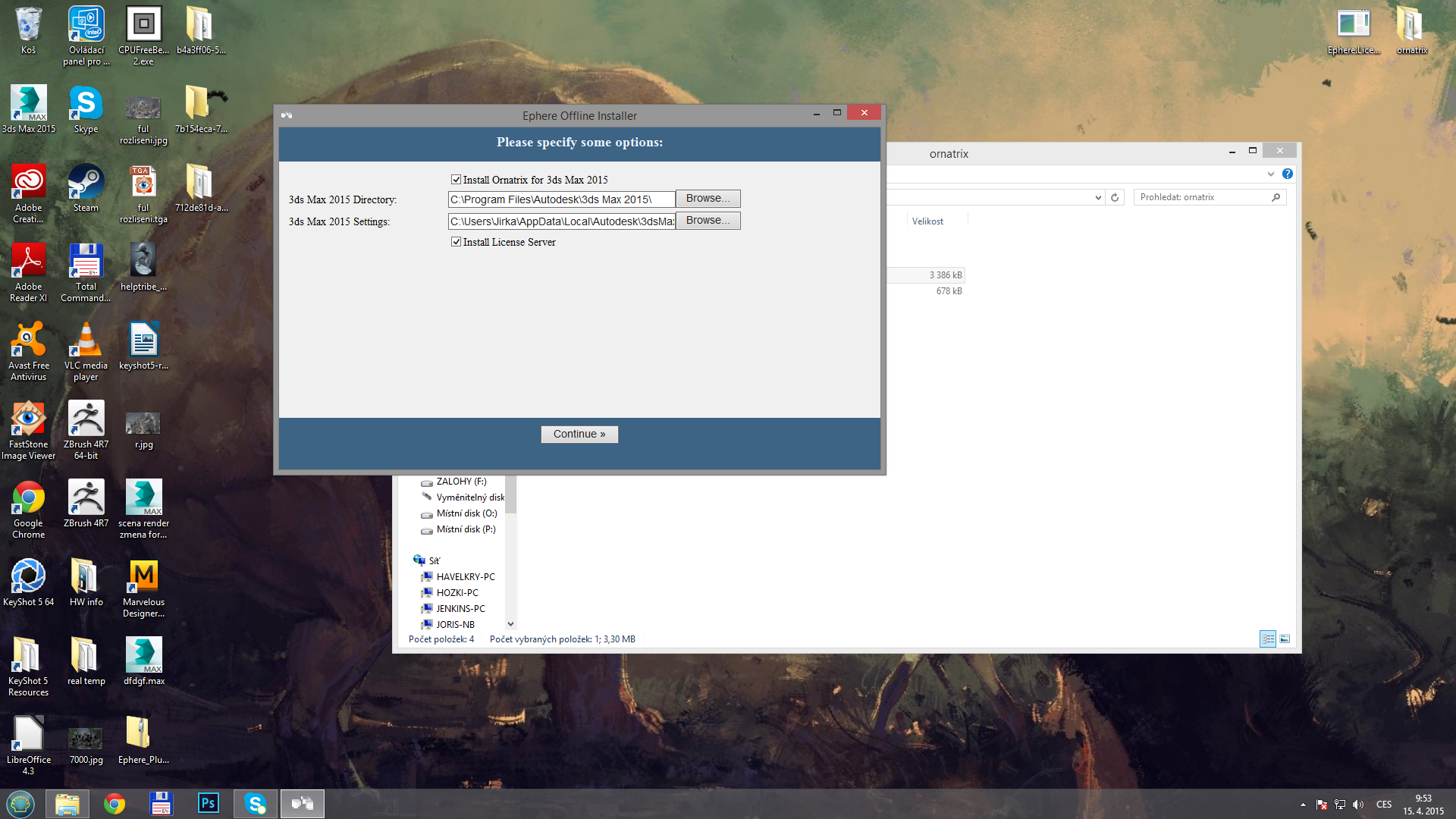Screen dimensions: 1456x819
Task: Open the Koš recycle bin icon
Action: point(28,30)
